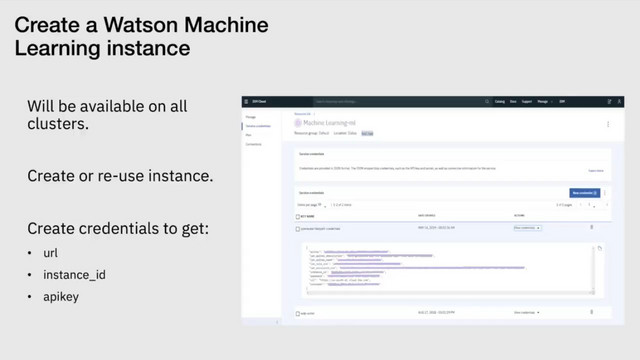Click the 'instance_id' bullet text
The image size is (640, 360).
[x=74, y=275]
